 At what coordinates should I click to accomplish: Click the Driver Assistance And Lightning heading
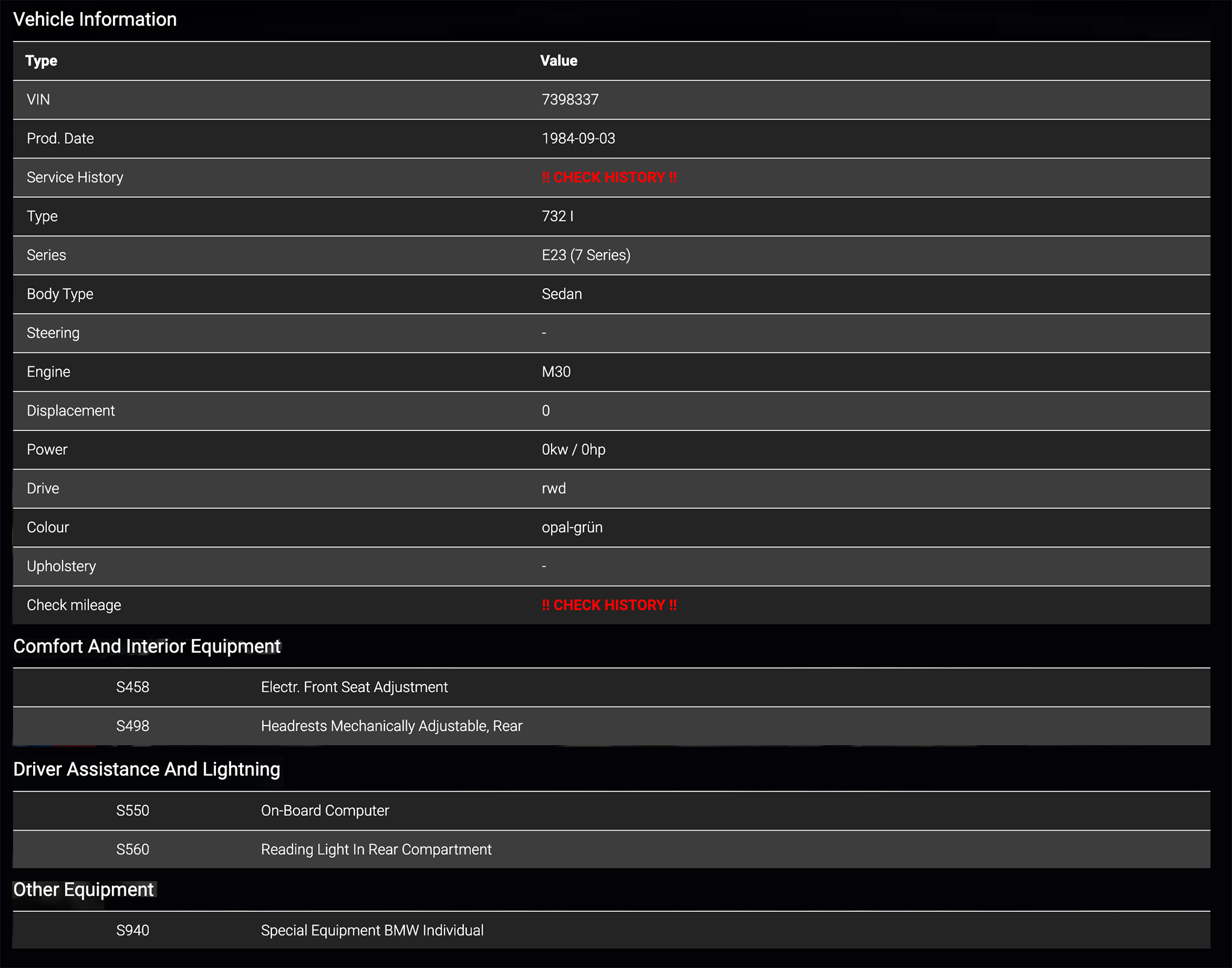click(147, 769)
